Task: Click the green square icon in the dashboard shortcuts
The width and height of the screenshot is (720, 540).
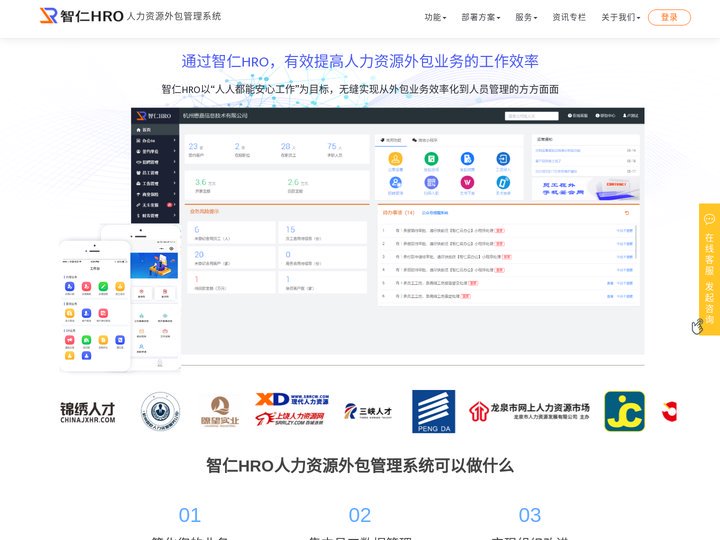Action: pyautogui.click(x=431, y=159)
